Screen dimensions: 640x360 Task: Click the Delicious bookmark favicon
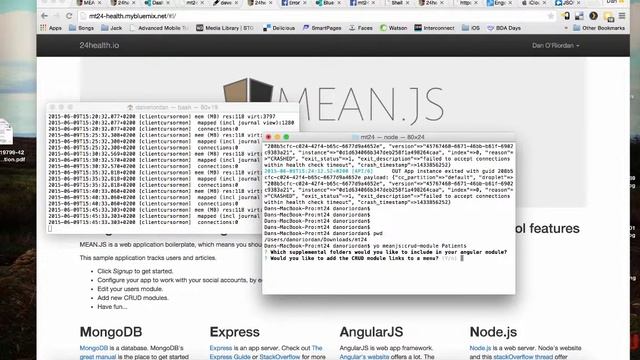coord(267,28)
